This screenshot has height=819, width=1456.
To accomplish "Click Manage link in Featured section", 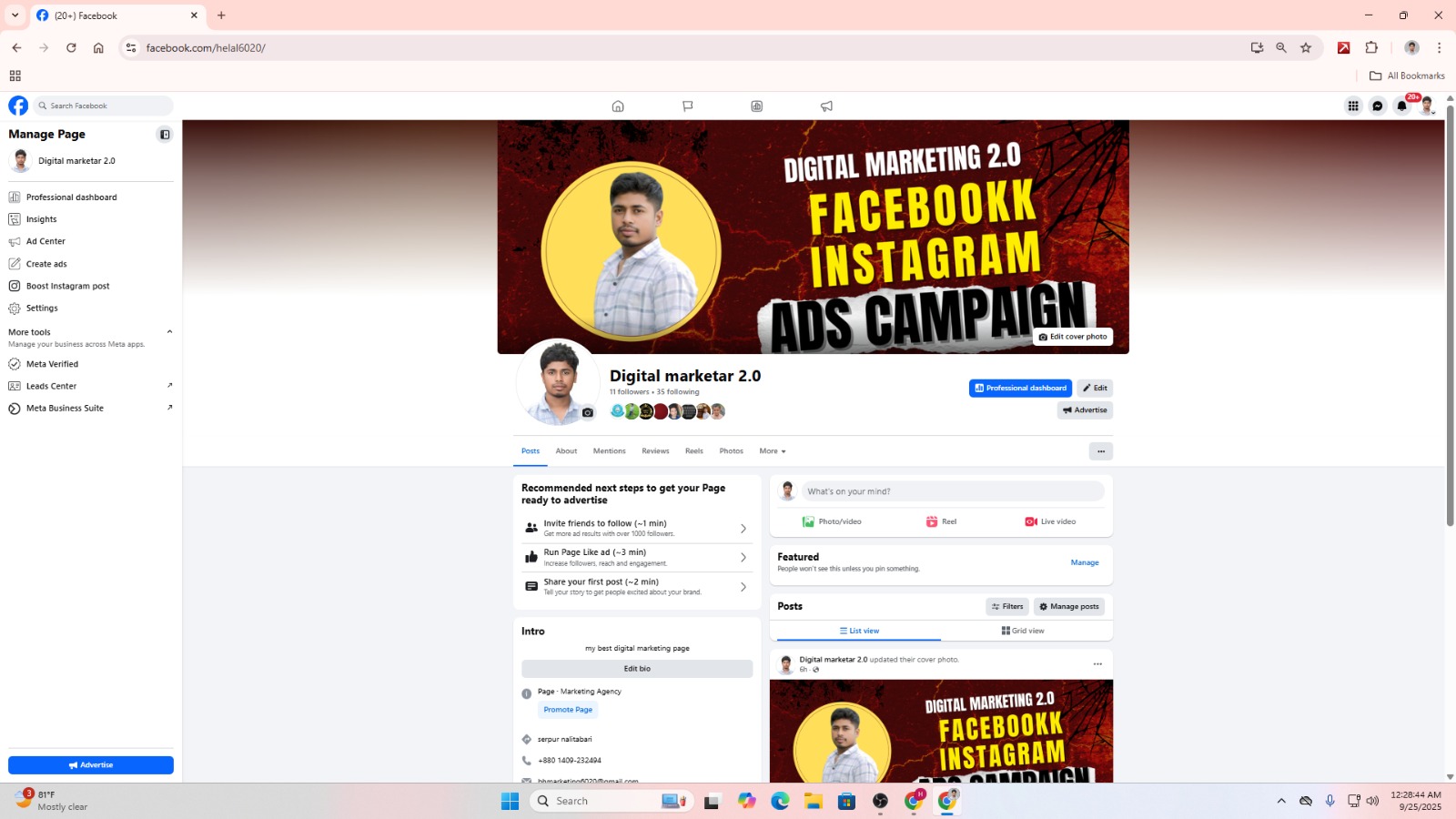I will 1085,562.
